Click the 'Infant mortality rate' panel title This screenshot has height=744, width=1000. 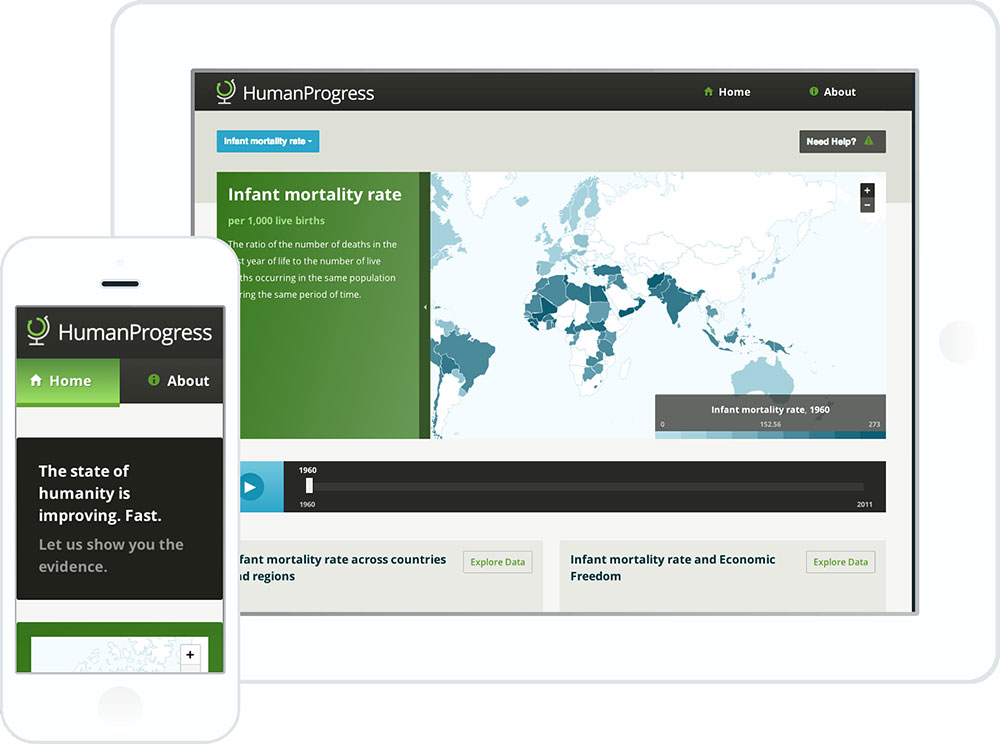314,194
